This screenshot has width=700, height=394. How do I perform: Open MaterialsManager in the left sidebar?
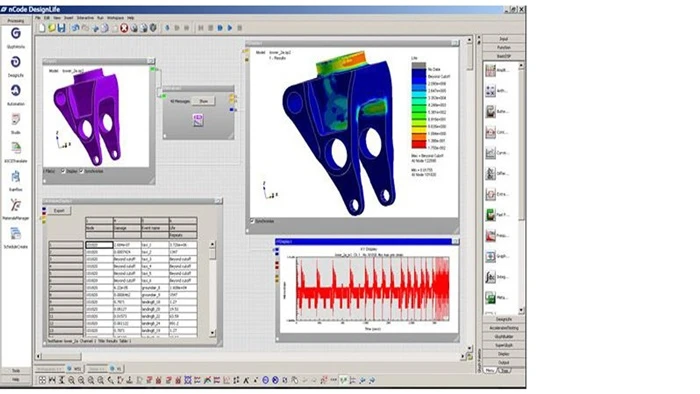(16, 205)
